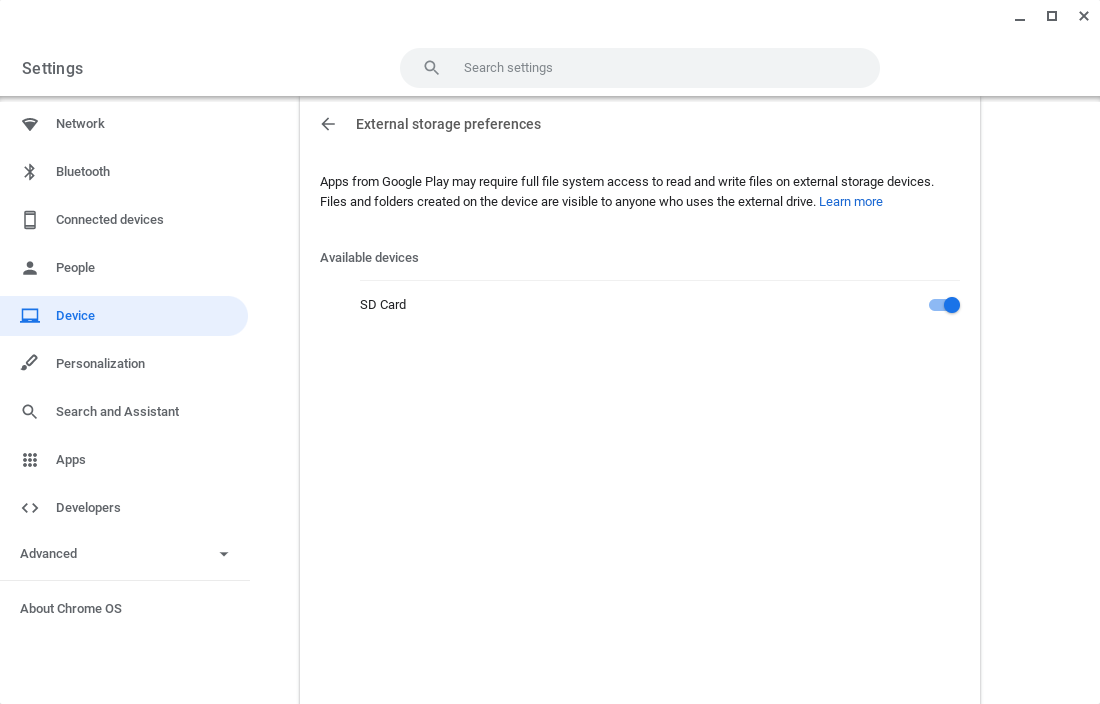The height and width of the screenshot is (704, 1100).
Task: Open Connected devices via its phone icon
Action: [30, 219]
